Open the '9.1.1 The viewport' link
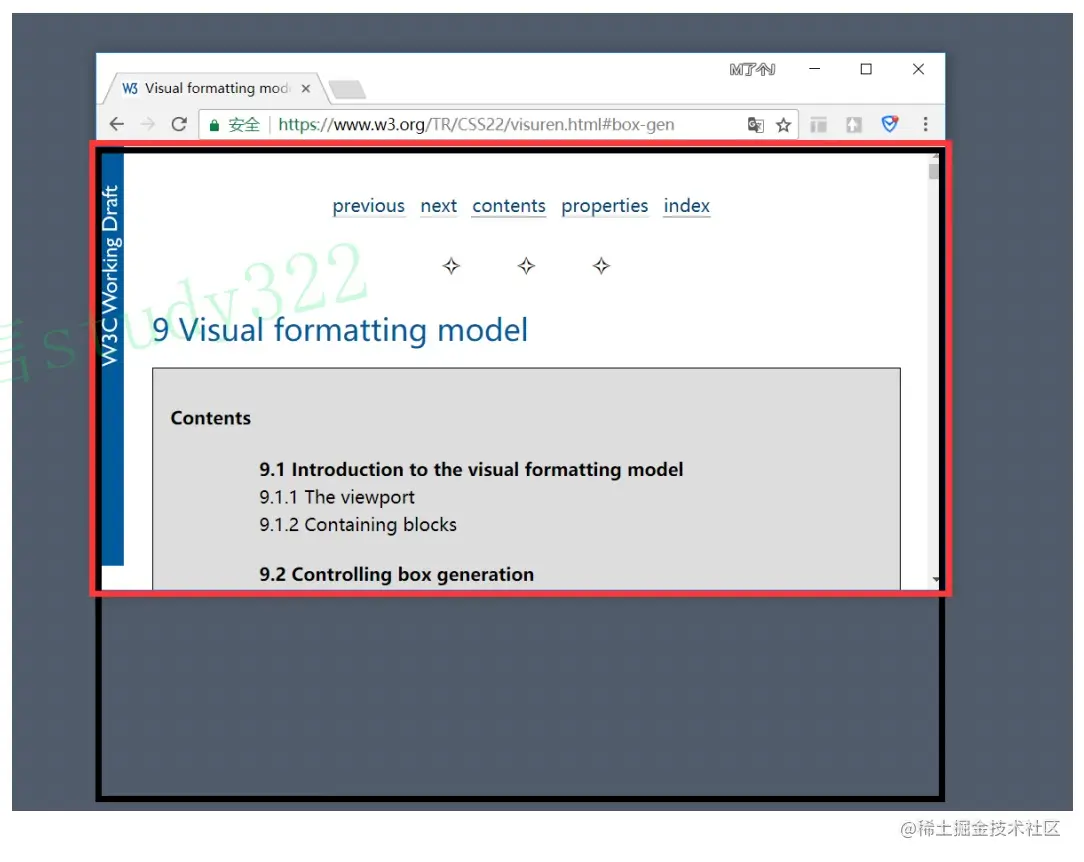1084x862 pixels. [337, 497]
